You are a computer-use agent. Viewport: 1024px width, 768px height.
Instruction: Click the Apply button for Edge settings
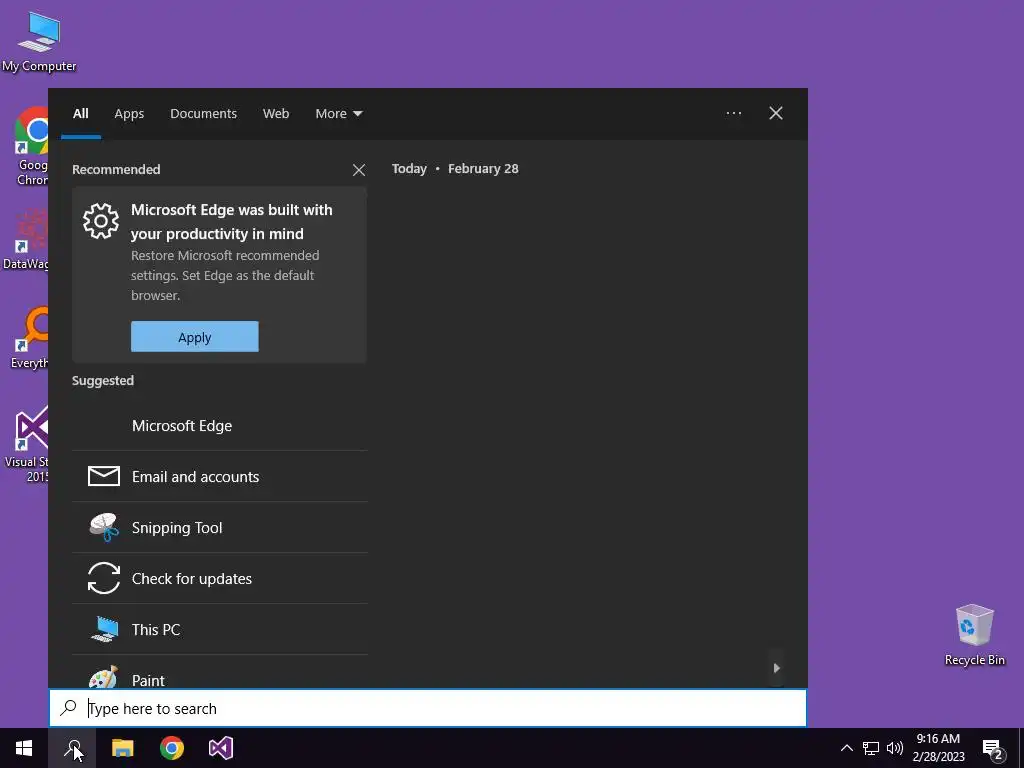tap(195, 336)
